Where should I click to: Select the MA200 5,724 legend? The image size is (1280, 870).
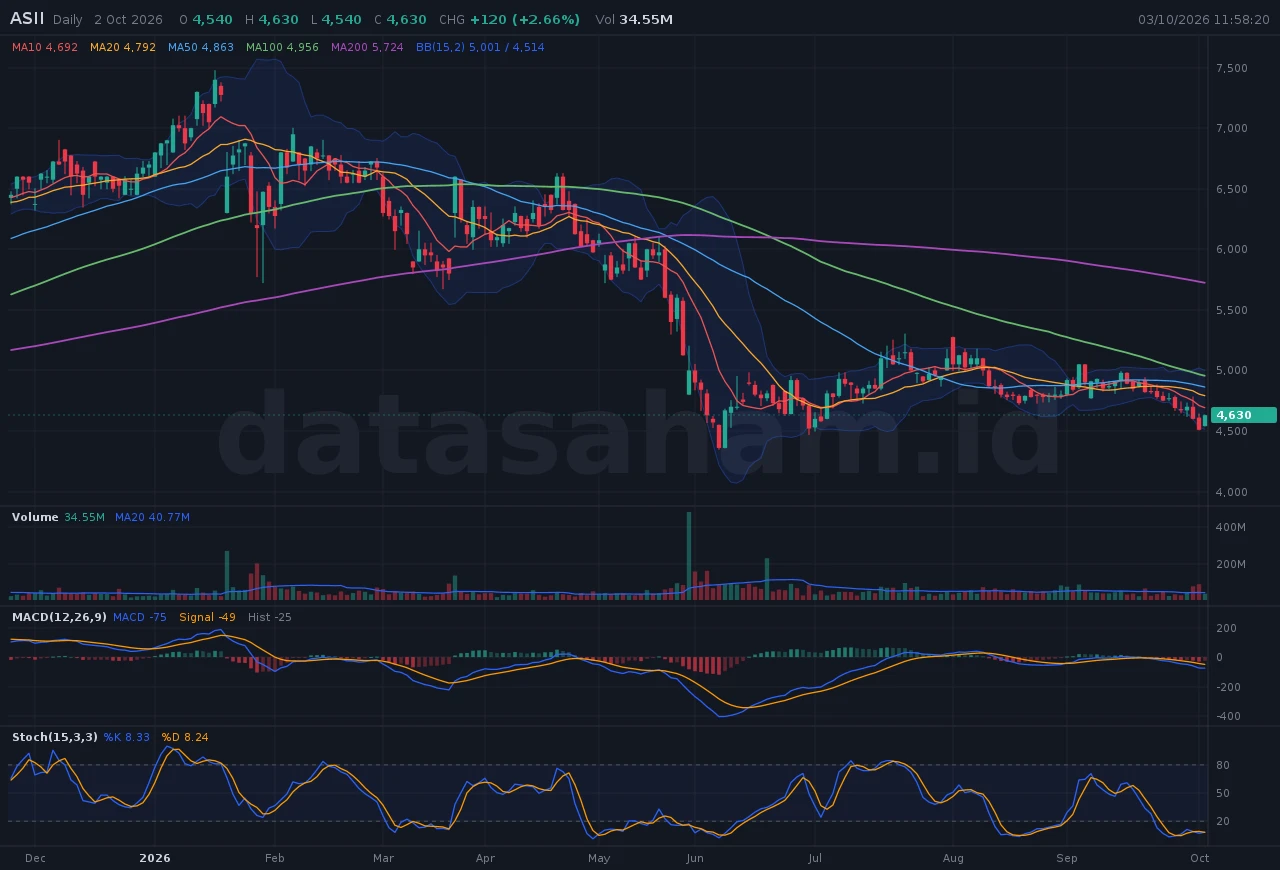367,47
